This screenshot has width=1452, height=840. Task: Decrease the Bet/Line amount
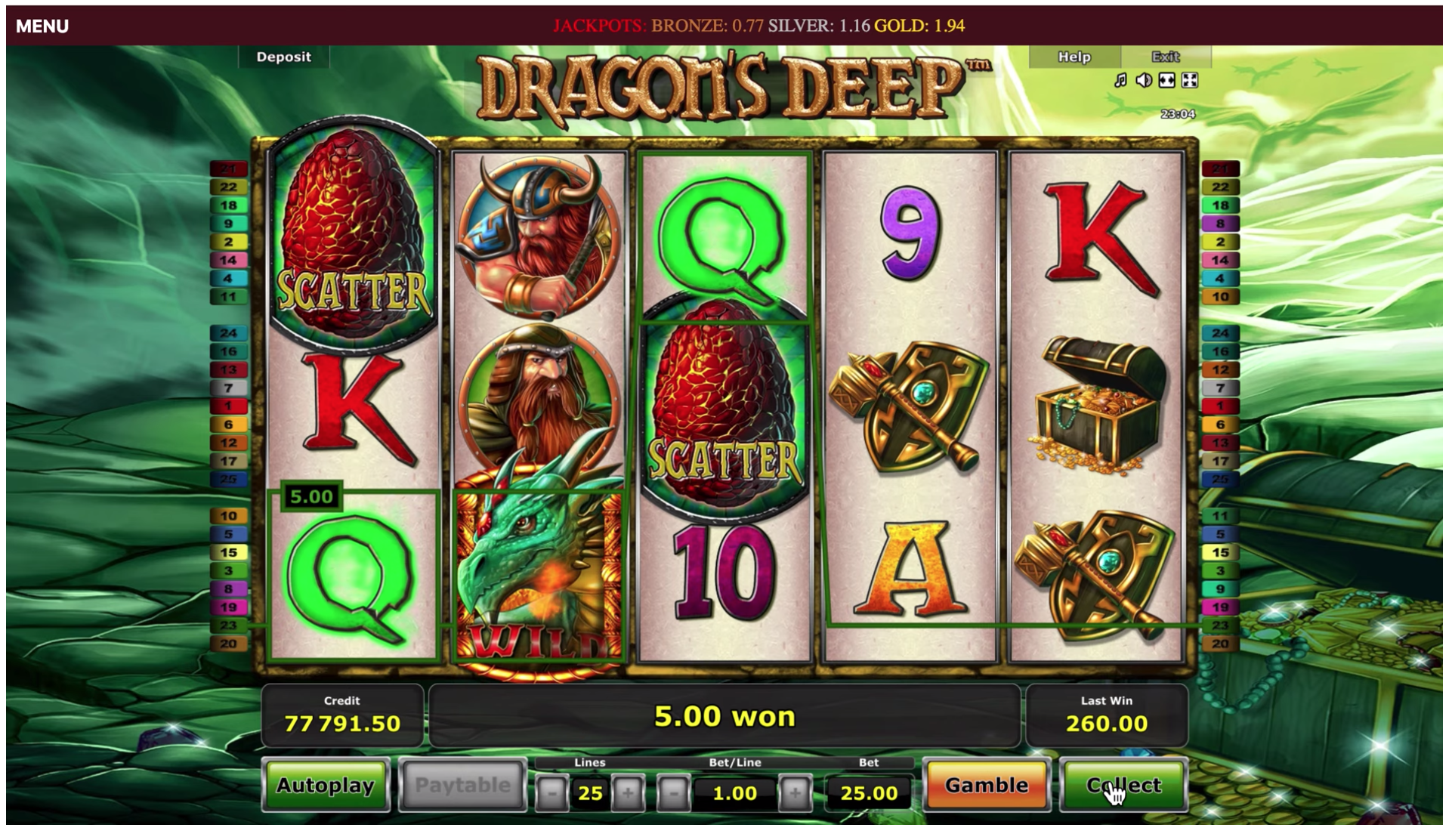point(673,793)
